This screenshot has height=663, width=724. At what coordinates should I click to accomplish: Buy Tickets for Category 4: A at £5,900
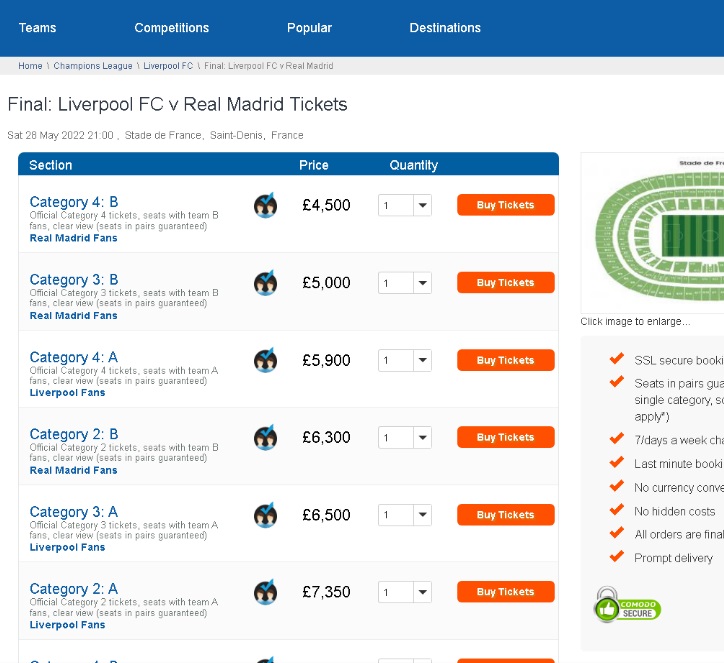click(506, 360)
